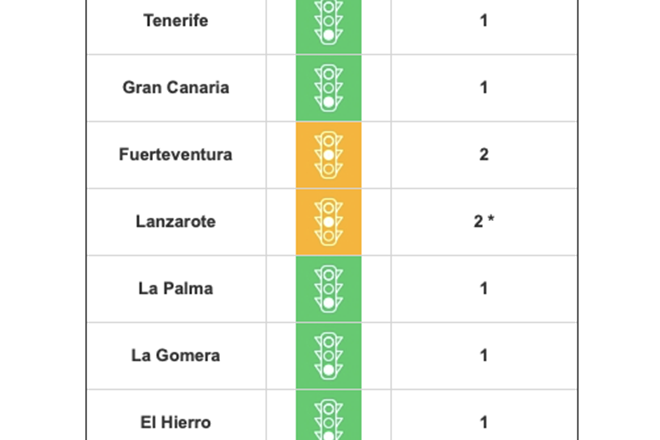Click La Gomera's green traffic light icon

(x=328, y=356)
